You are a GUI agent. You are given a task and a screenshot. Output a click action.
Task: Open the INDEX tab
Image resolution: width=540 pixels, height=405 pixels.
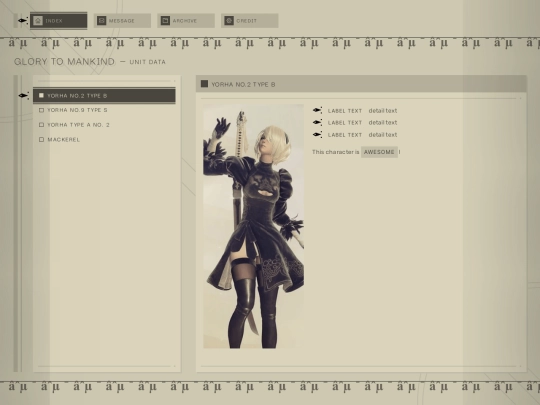click(59, 21)
